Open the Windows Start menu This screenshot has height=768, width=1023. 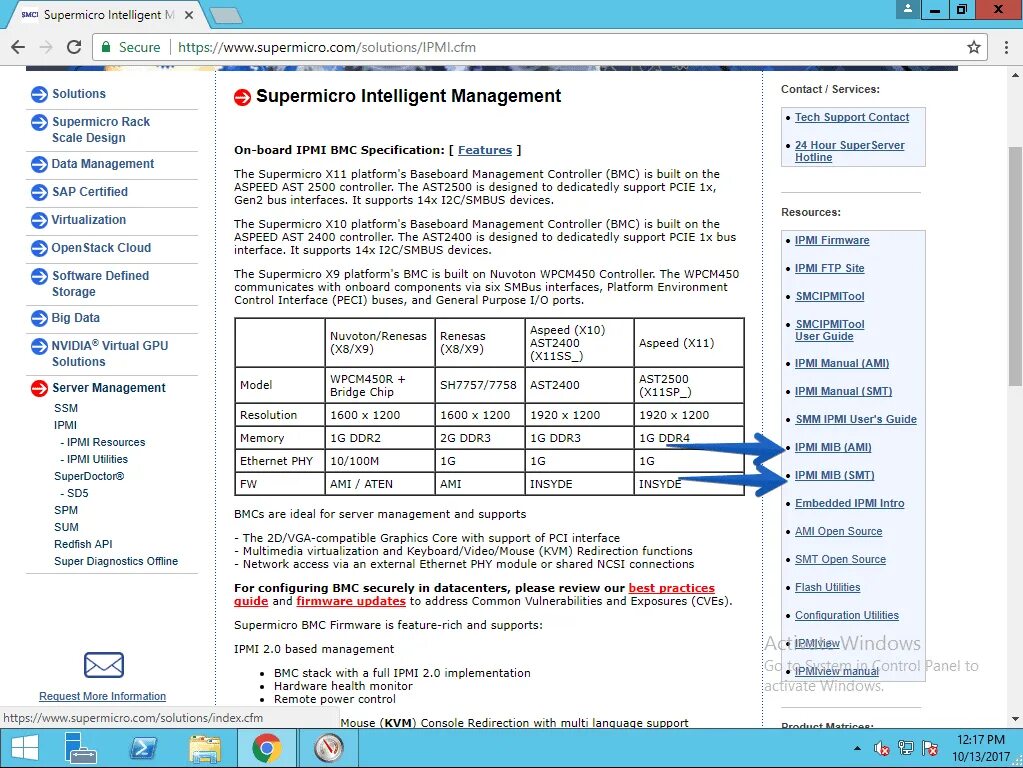(x=25, y=748)
